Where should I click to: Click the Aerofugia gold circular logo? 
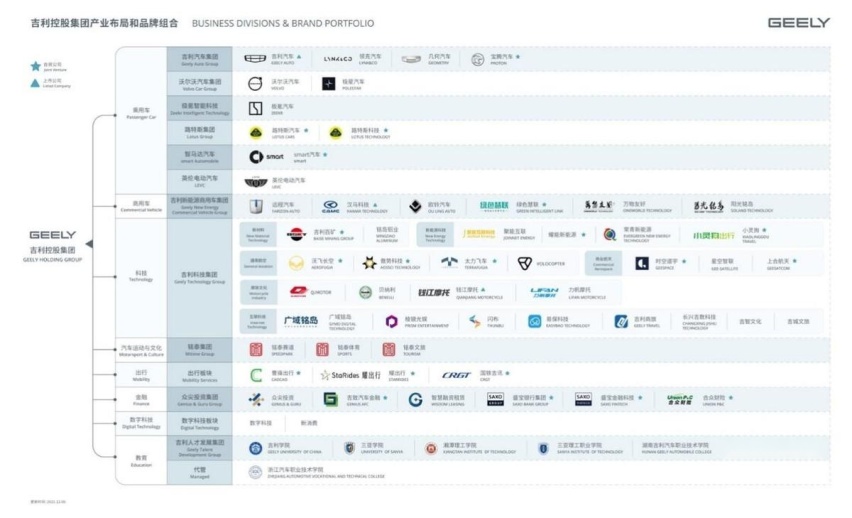(296, 264)
